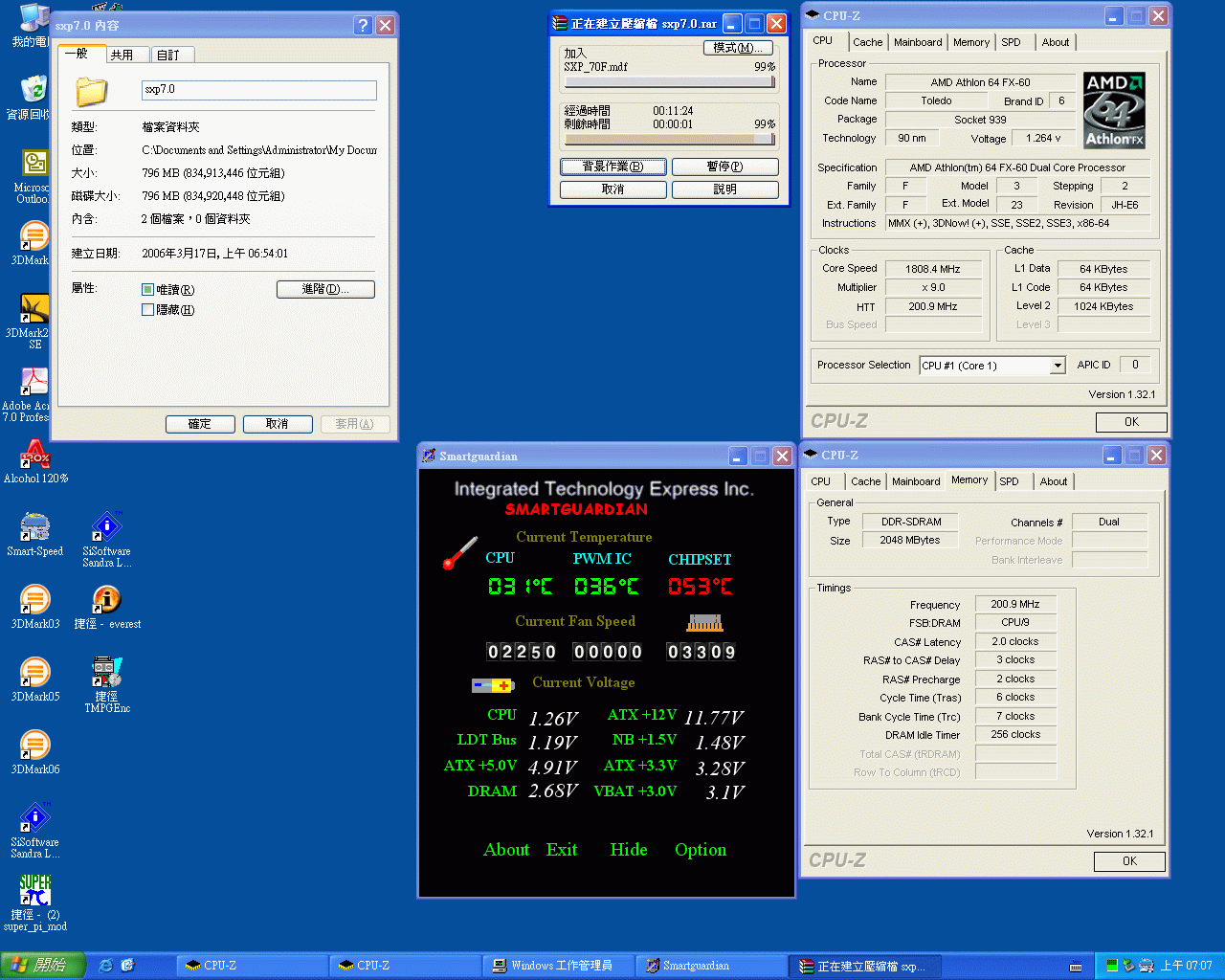Click the total remaining-time progress bar in WinRAR
Screen dimensions: 1225x980
(x=669, y=139)
